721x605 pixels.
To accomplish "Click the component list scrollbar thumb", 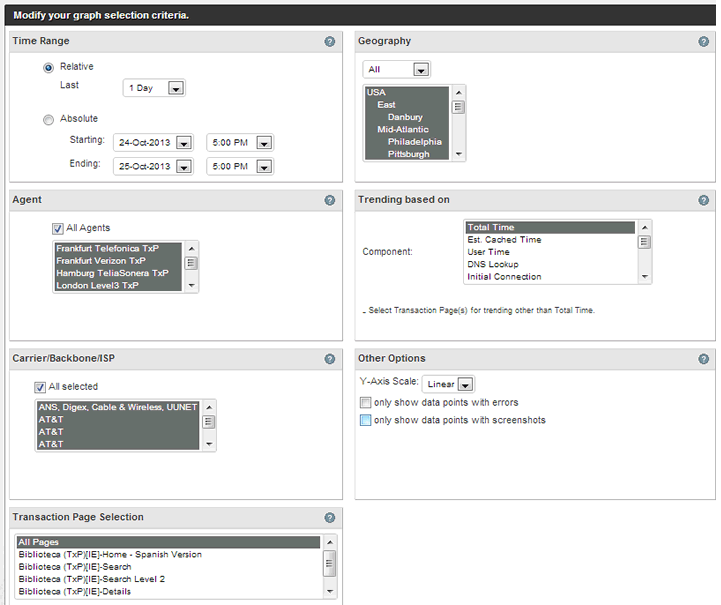I will pyautogui.click(x=644, y=242).
